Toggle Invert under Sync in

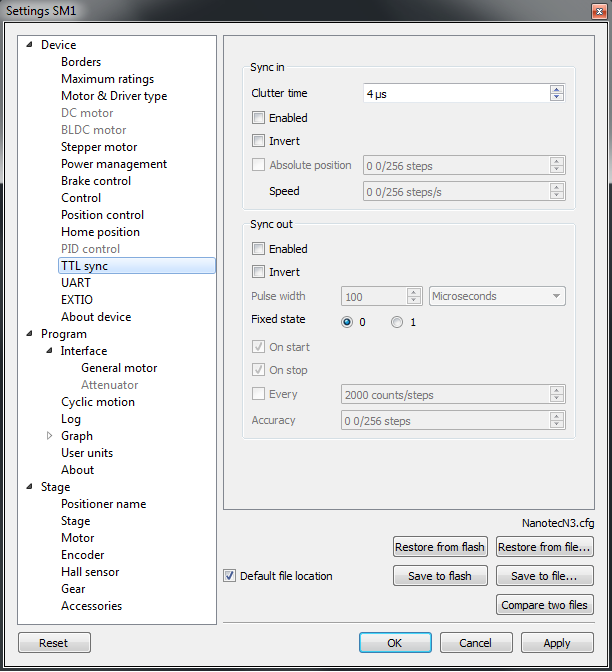(x=259, y=141)
